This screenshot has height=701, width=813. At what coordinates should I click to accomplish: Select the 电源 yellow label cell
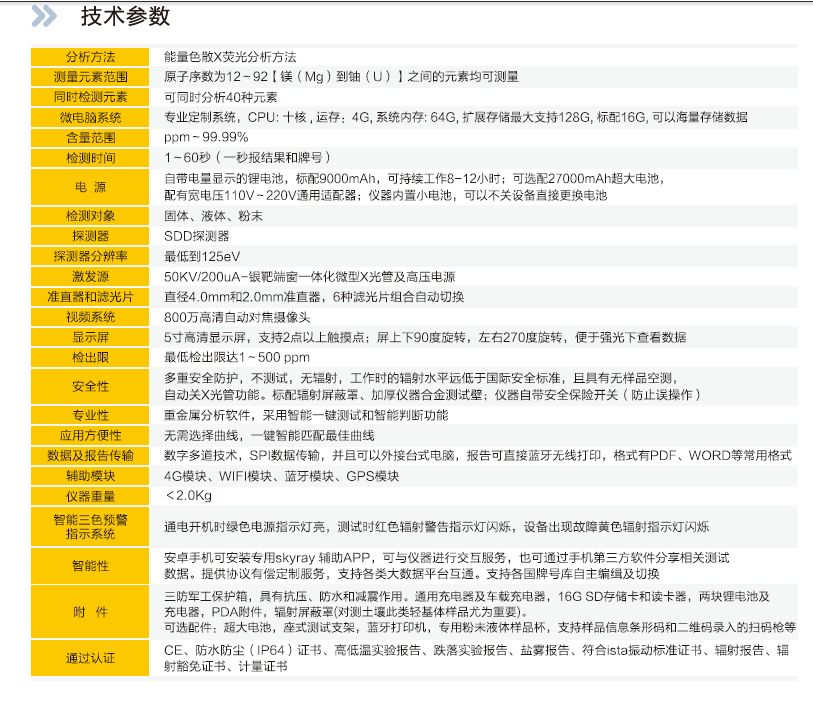[x=91, y=187]
